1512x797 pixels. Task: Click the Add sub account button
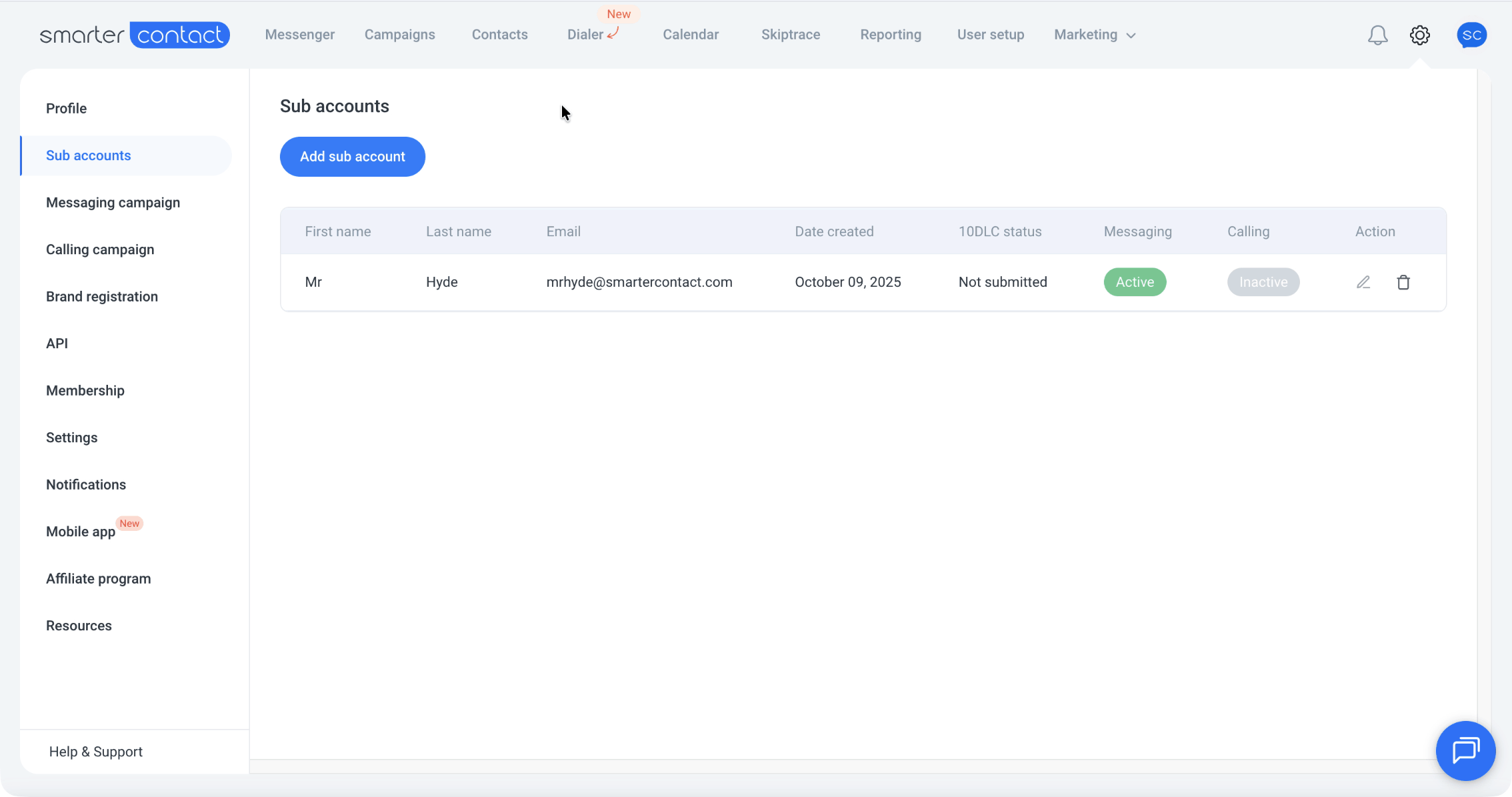pyautogui.click(x=352, y=157)
